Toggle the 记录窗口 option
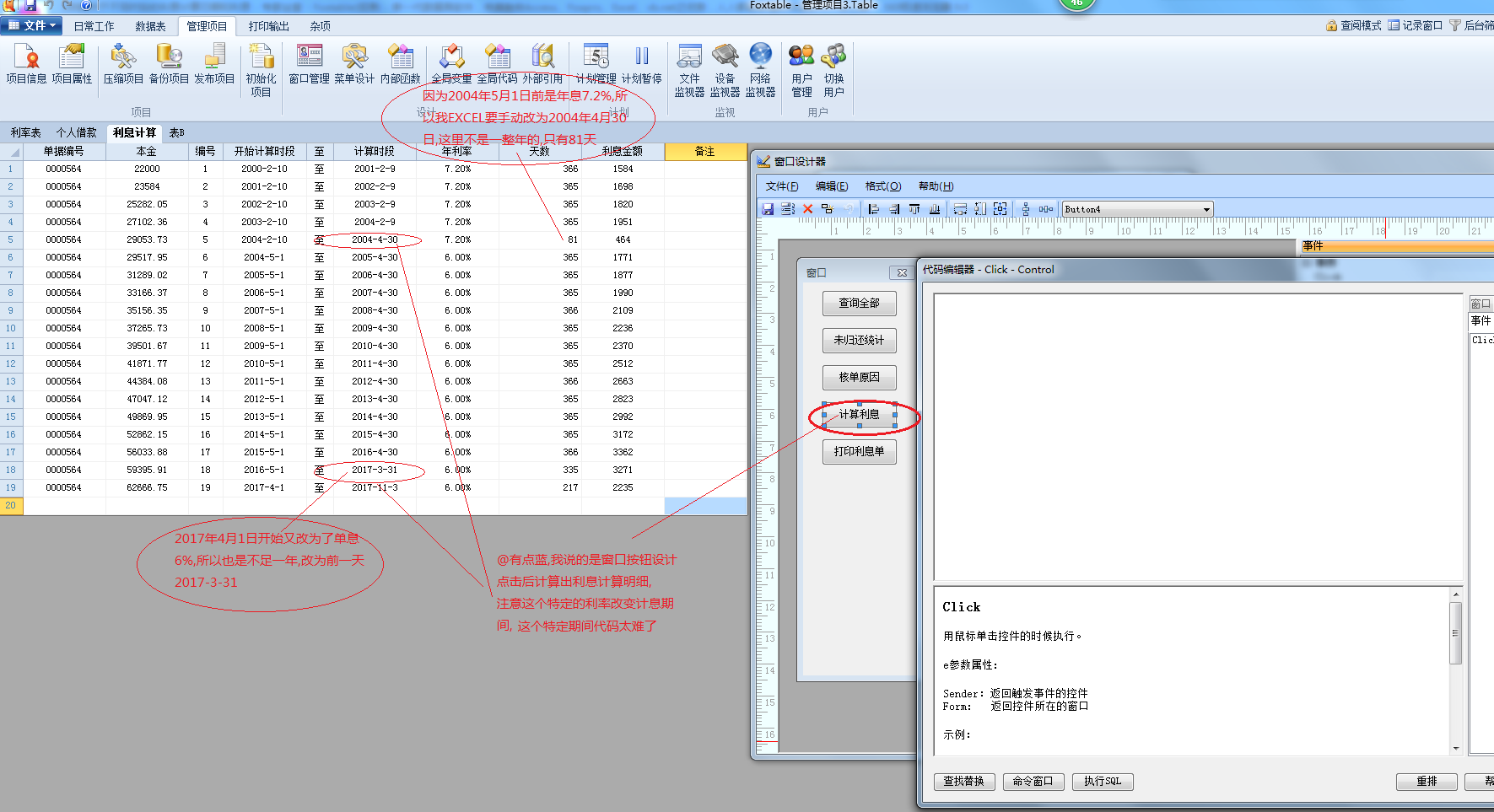Image resolution: width=1494 pixels, height=812 pixels. pos(1416,25)
